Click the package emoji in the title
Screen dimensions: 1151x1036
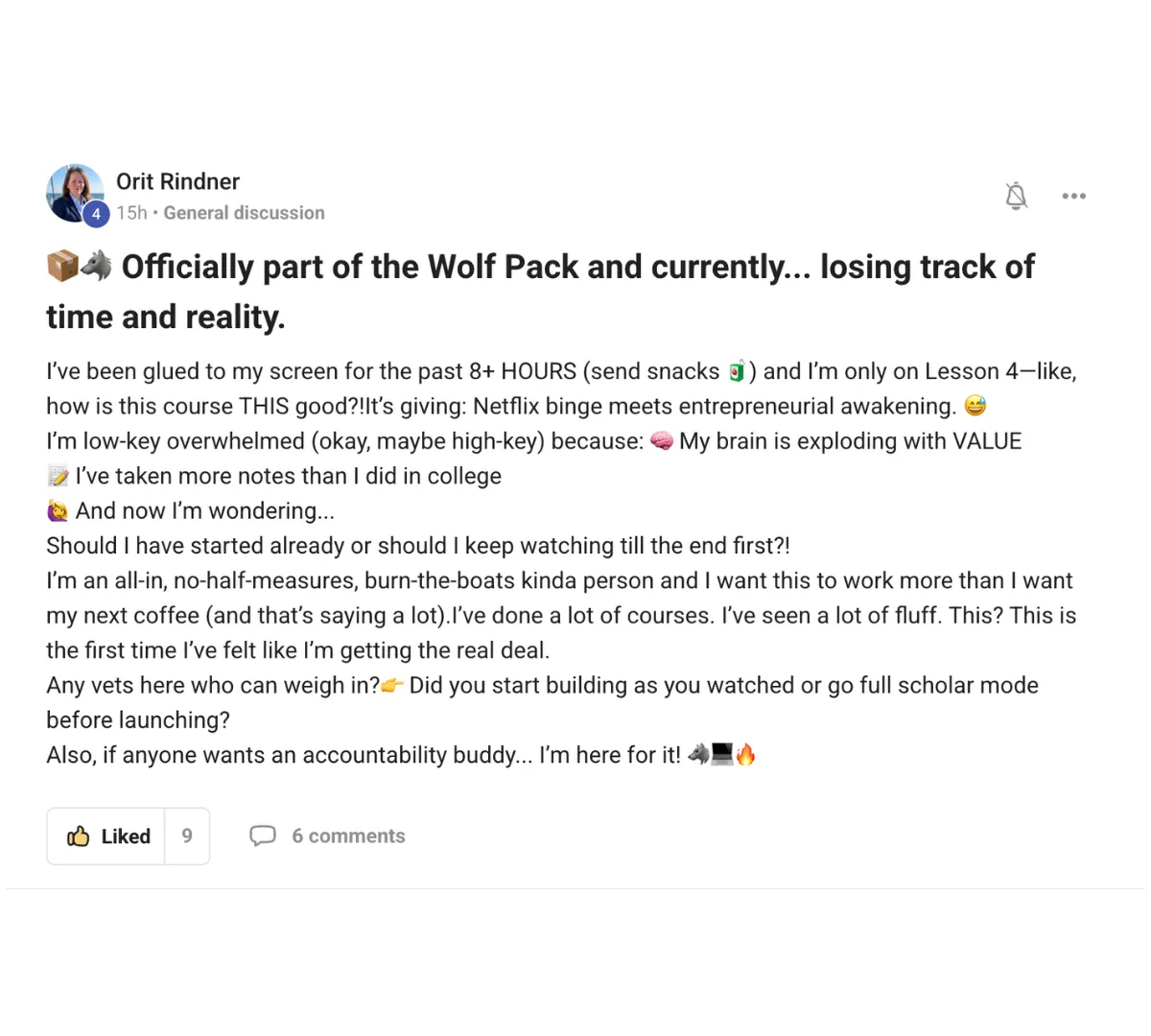point(62,266)
